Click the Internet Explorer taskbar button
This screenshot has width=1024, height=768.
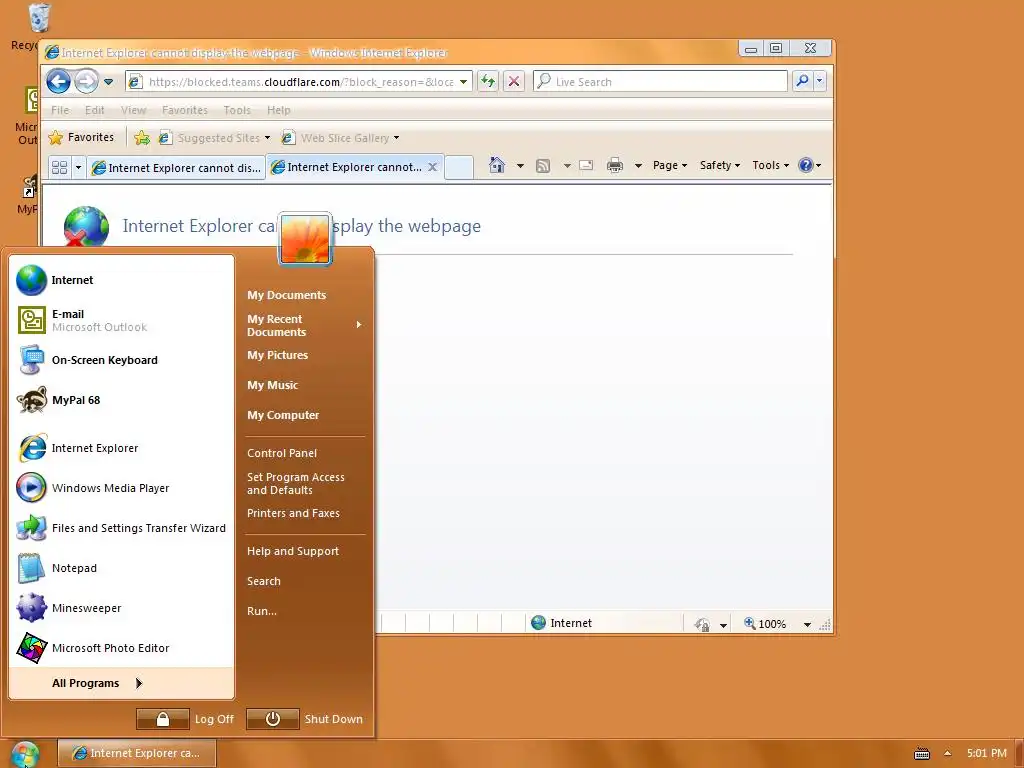136,753
